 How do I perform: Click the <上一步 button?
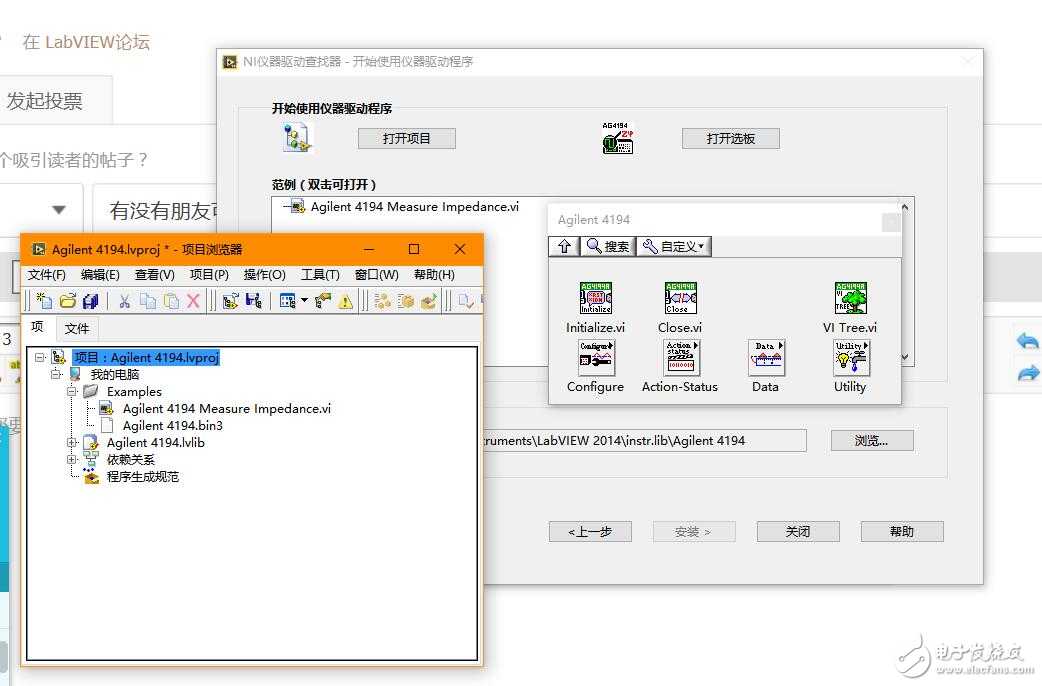pyautogui.click(x=590, y=531)
